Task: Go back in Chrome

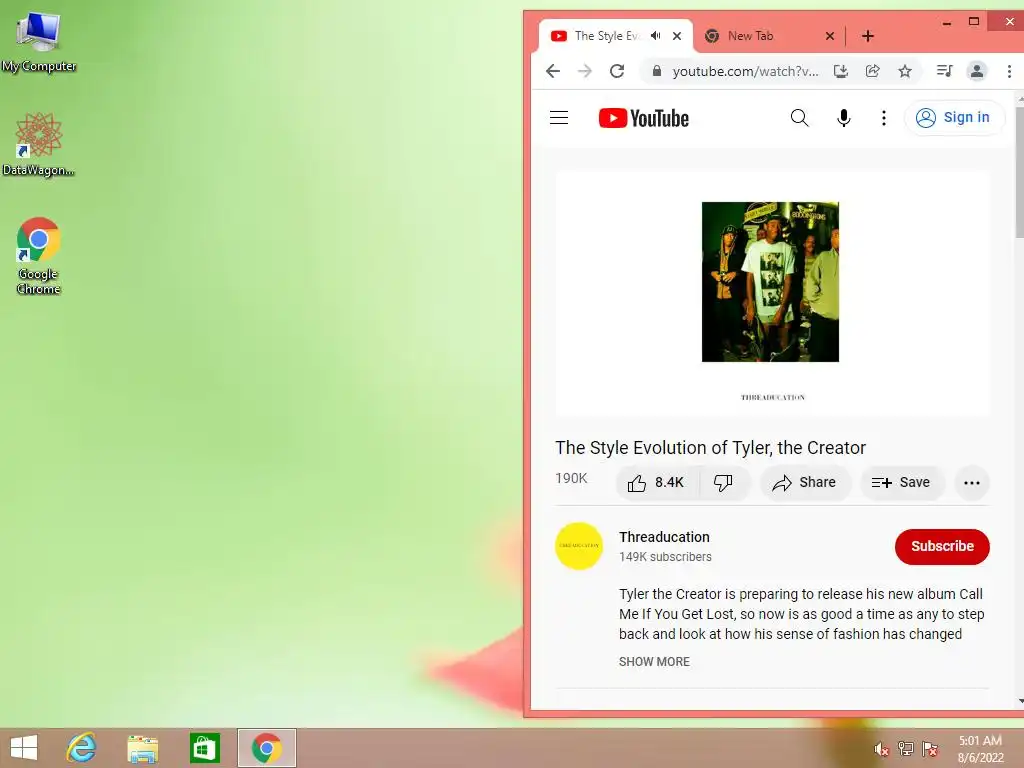Action: point(553,71)
